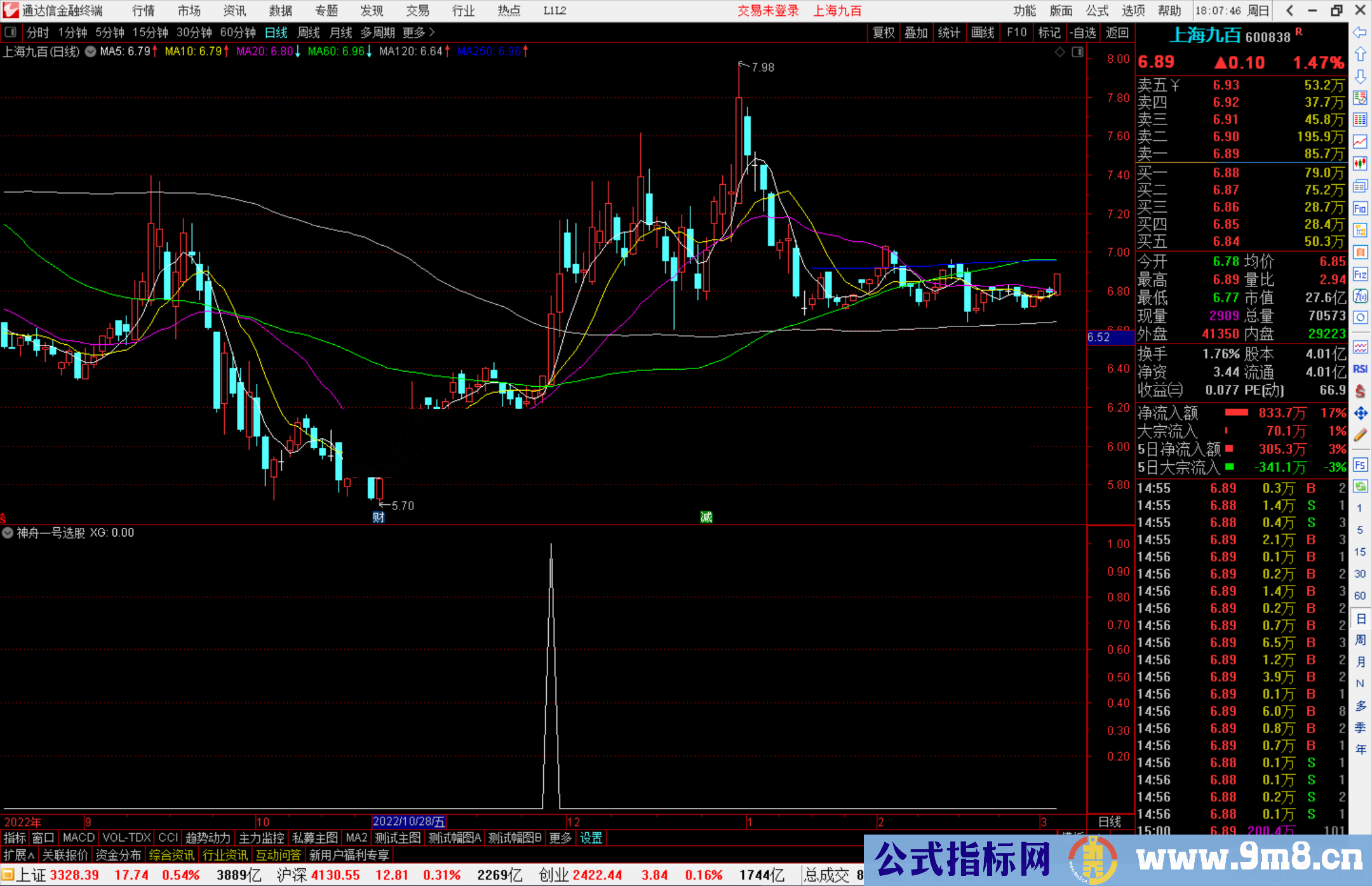This screenshot has height=886, width=1372.
Task: Select the MACD indicator tab
Action: point(79,838)
